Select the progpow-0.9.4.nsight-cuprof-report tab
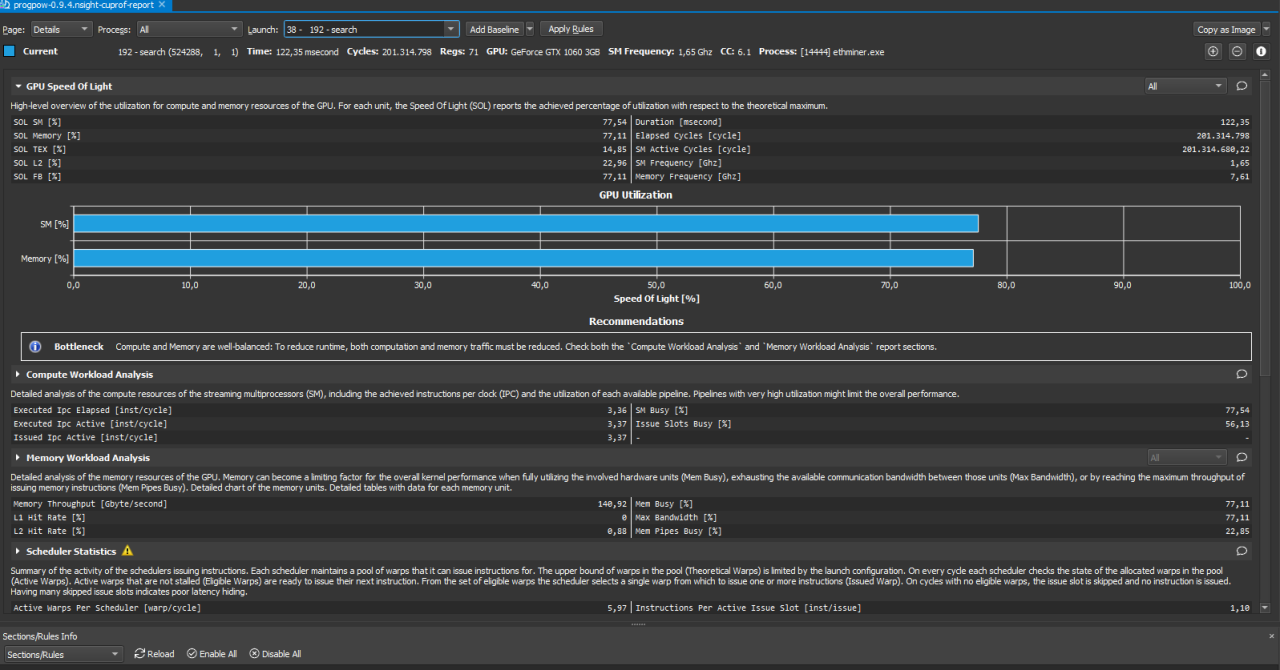 [x=82, y=5]
